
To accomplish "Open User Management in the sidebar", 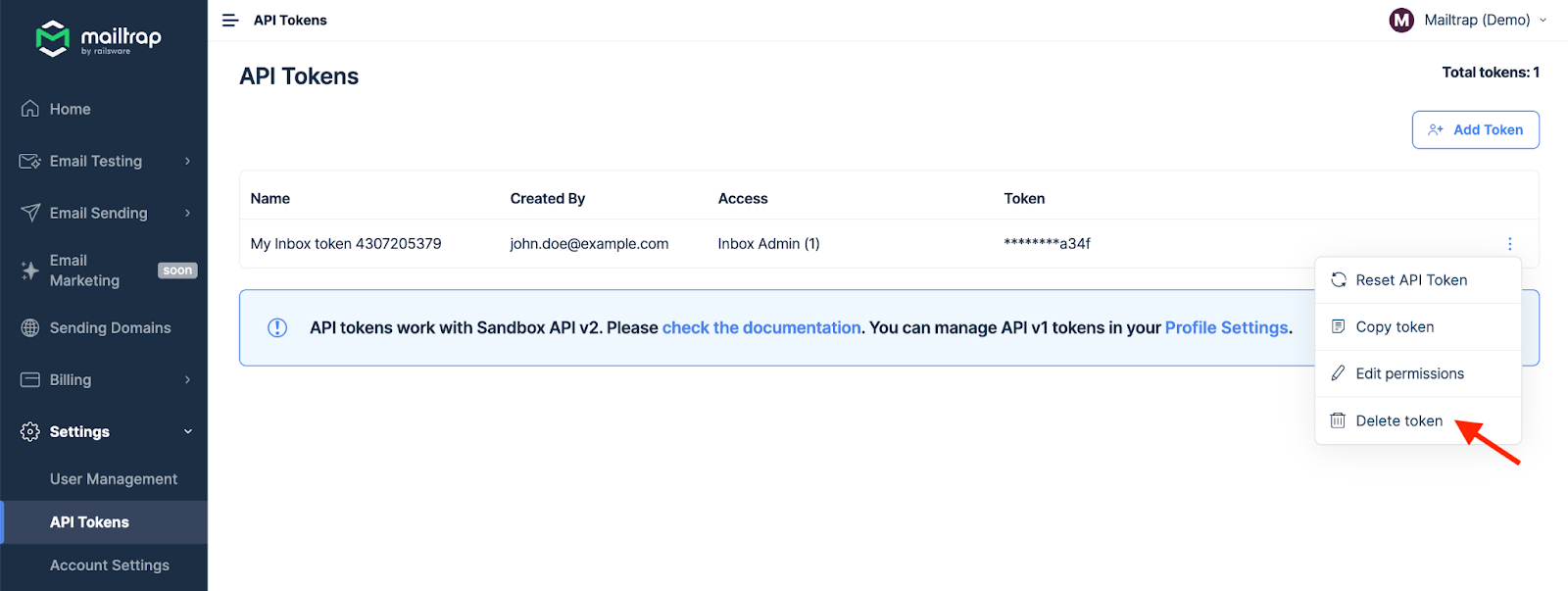I will point(114,479).
